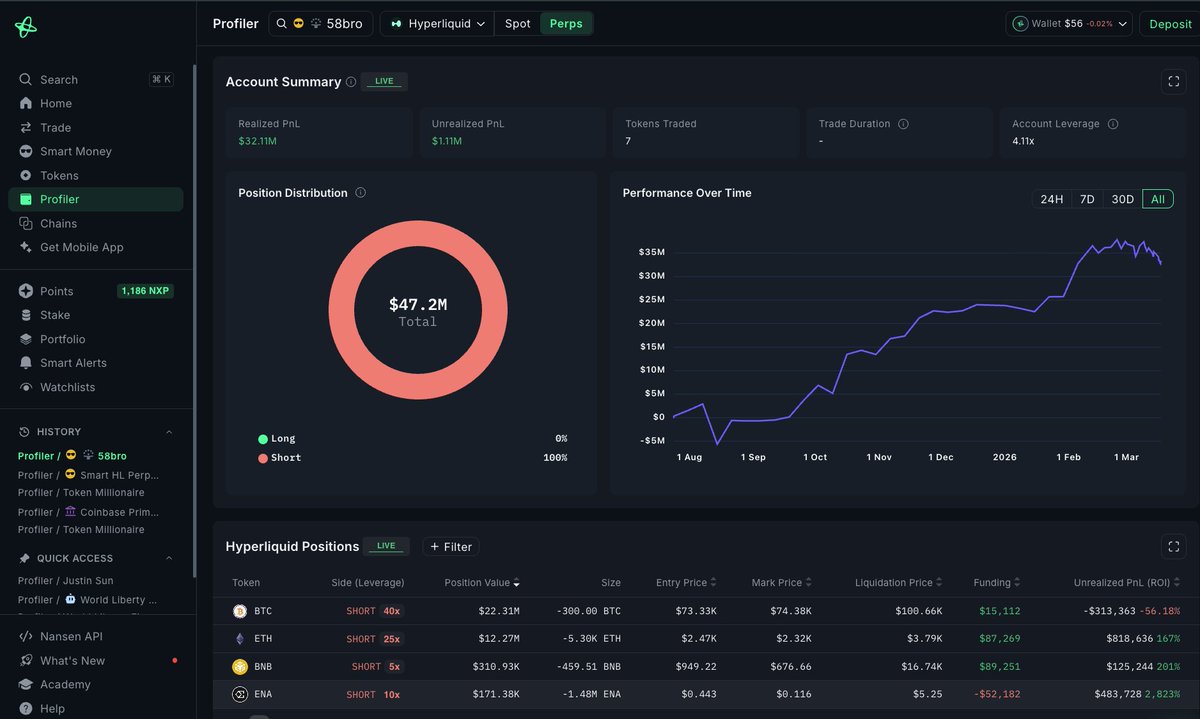Image resolution: width=1200 pixels, height=719 pixels.
Task: Click Position Distribution info icon
Action: point(361,193)
